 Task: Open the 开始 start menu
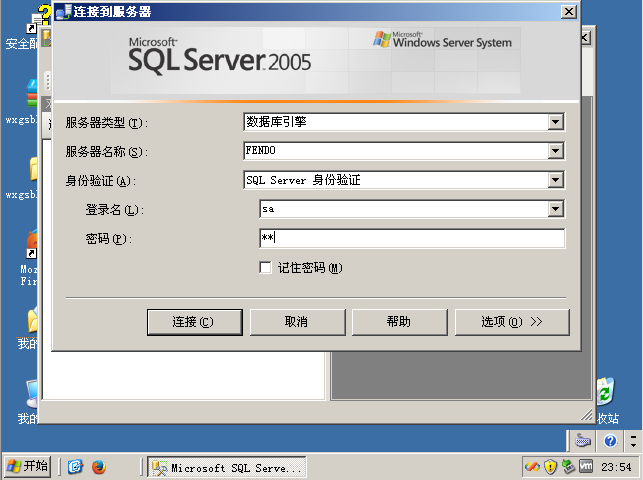pos(27,466)
